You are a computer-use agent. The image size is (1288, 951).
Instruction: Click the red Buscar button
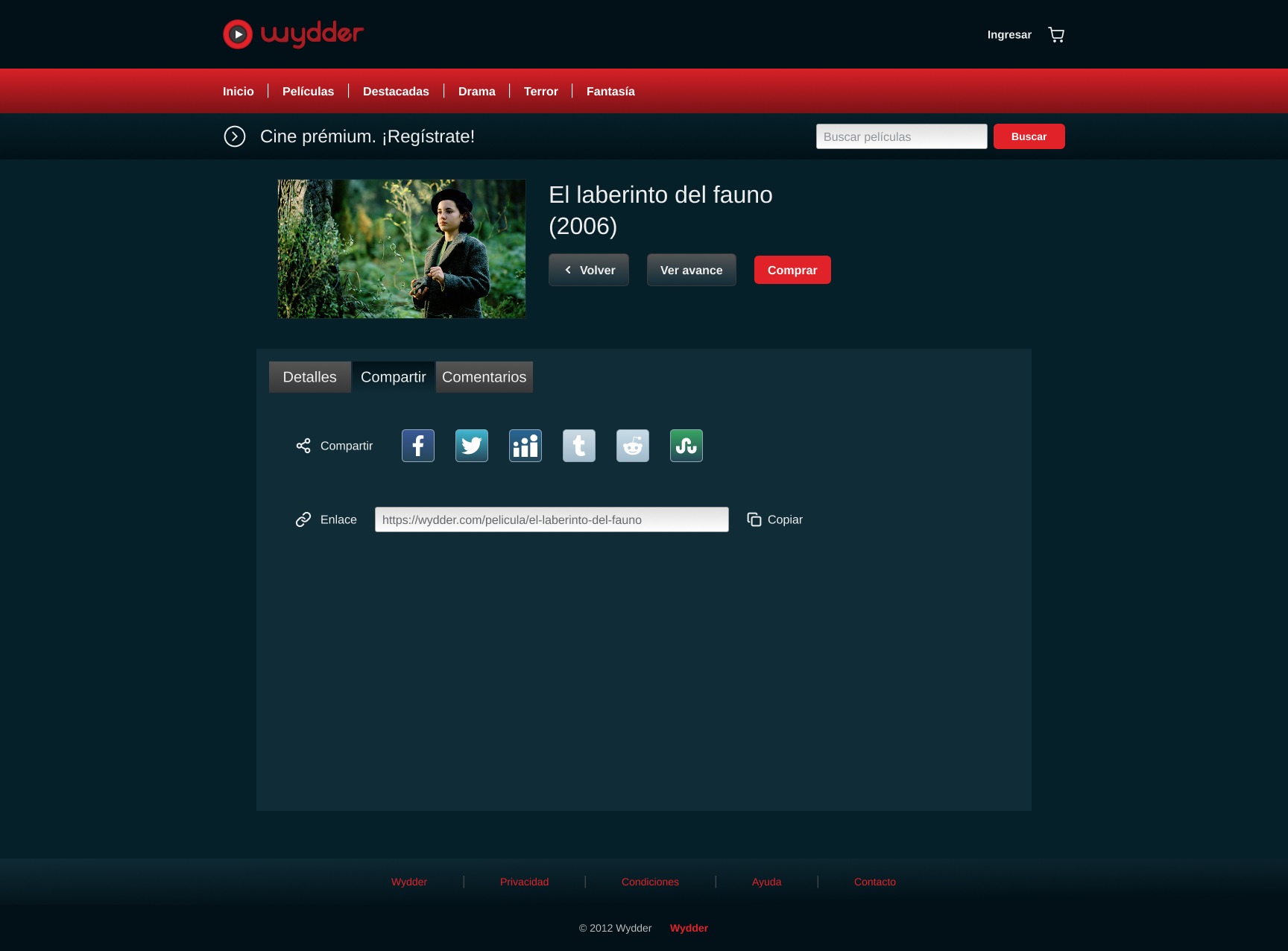(x=1029, y=136)
